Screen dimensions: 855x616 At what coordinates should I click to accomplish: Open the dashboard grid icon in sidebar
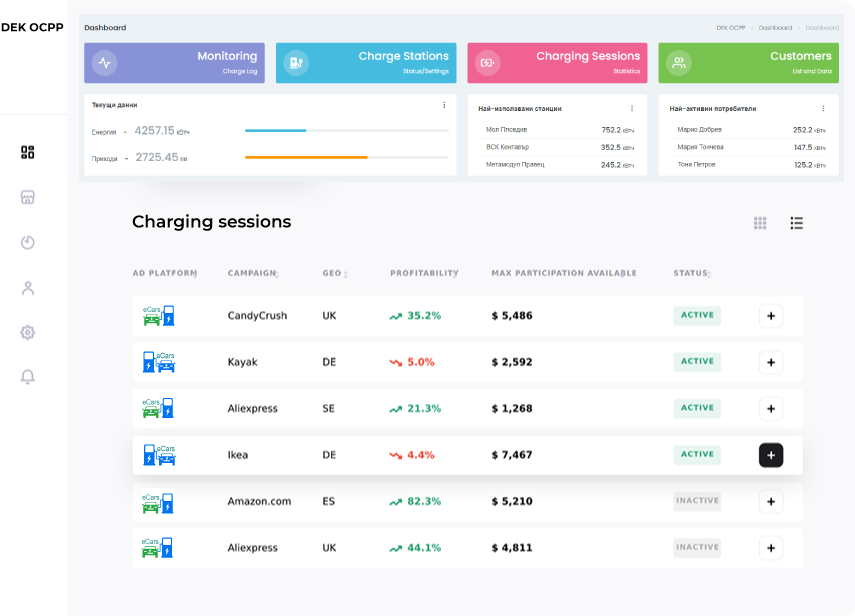pos(28,152)
